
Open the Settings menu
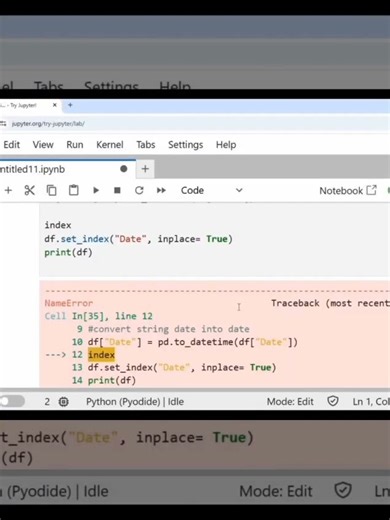(185, 145)
